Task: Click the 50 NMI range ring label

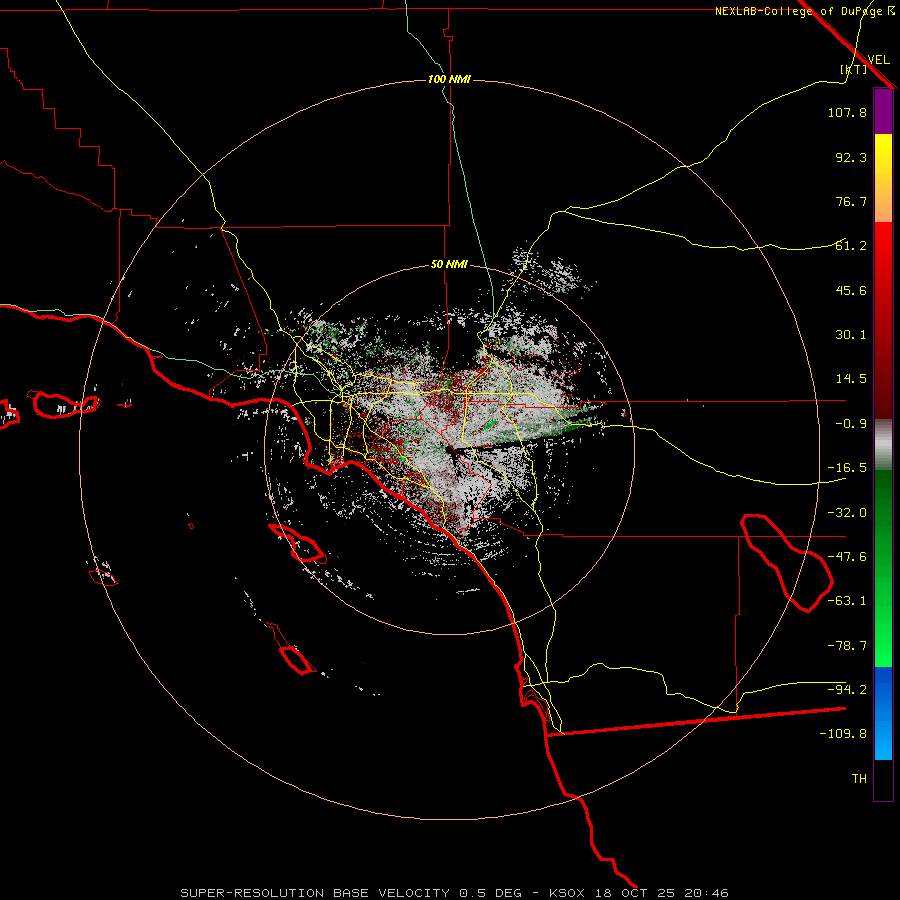Action: 449,265
